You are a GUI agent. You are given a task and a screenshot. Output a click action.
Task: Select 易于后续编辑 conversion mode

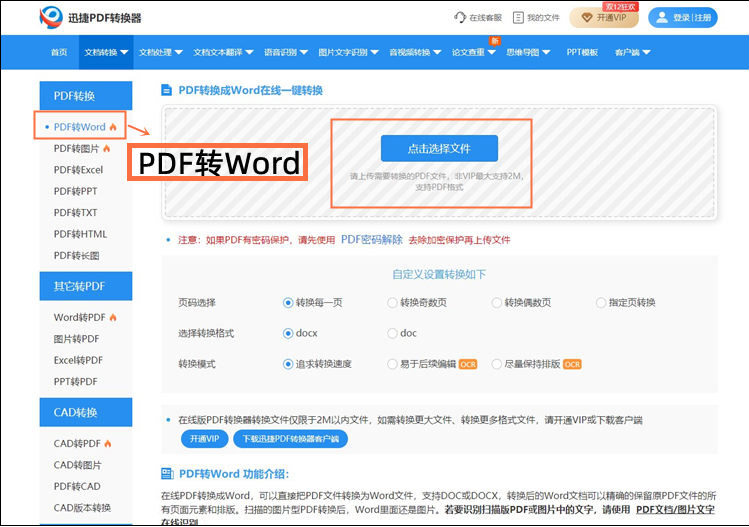tap(392, 364)
